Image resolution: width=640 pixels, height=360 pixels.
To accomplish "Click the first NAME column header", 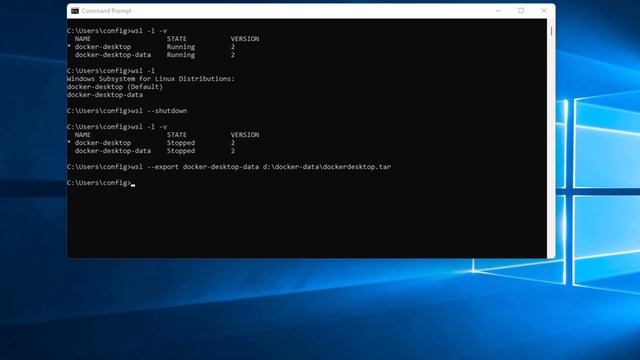I will pyautogui.click(x=82, y=39).
